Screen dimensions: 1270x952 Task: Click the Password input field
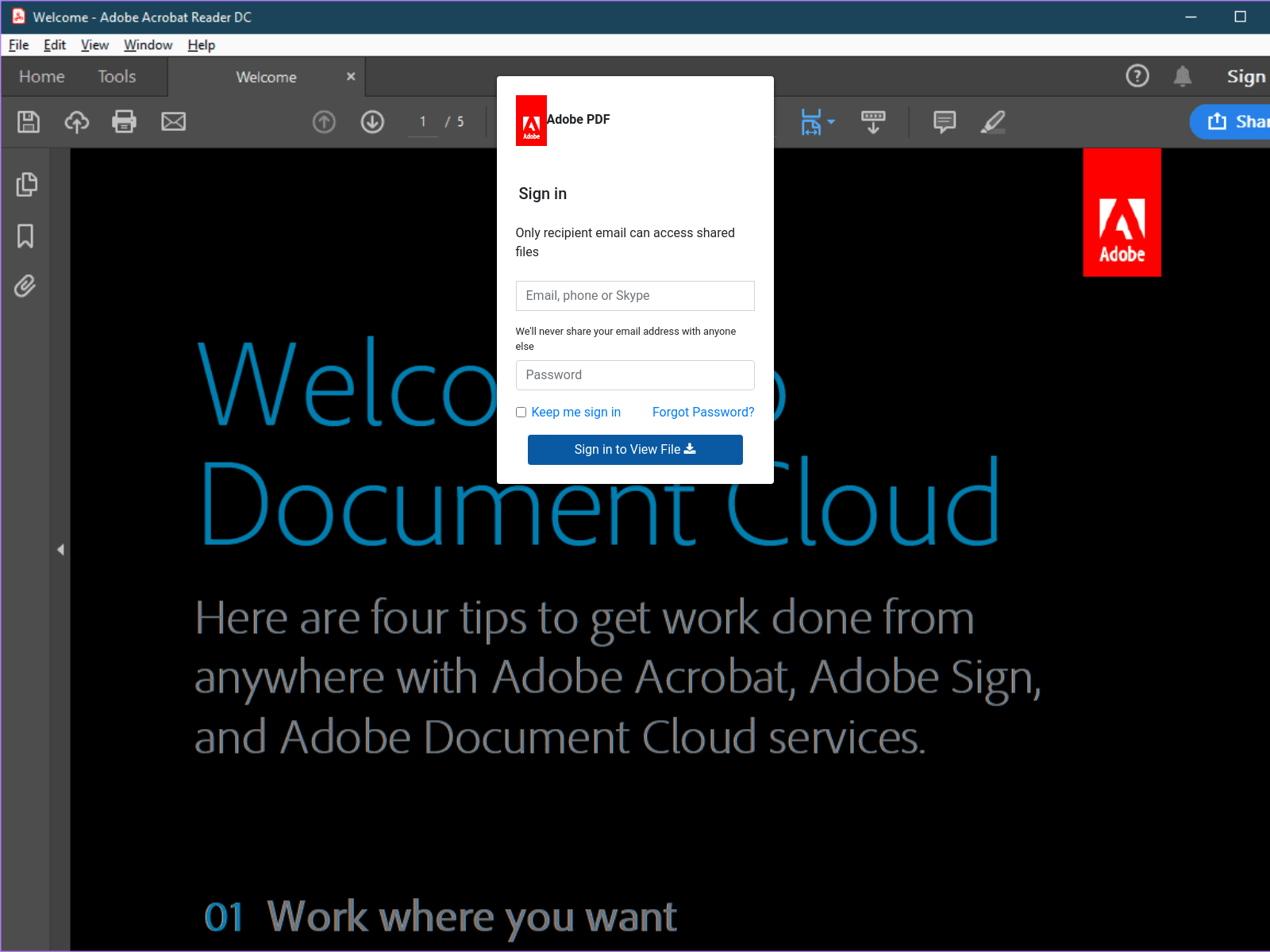pyautogui.click(x=635, y=375)
